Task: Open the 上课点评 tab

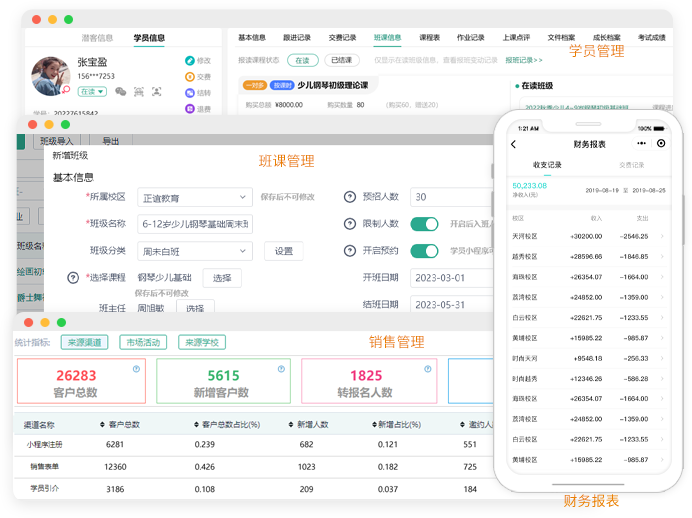Action: 516,38
